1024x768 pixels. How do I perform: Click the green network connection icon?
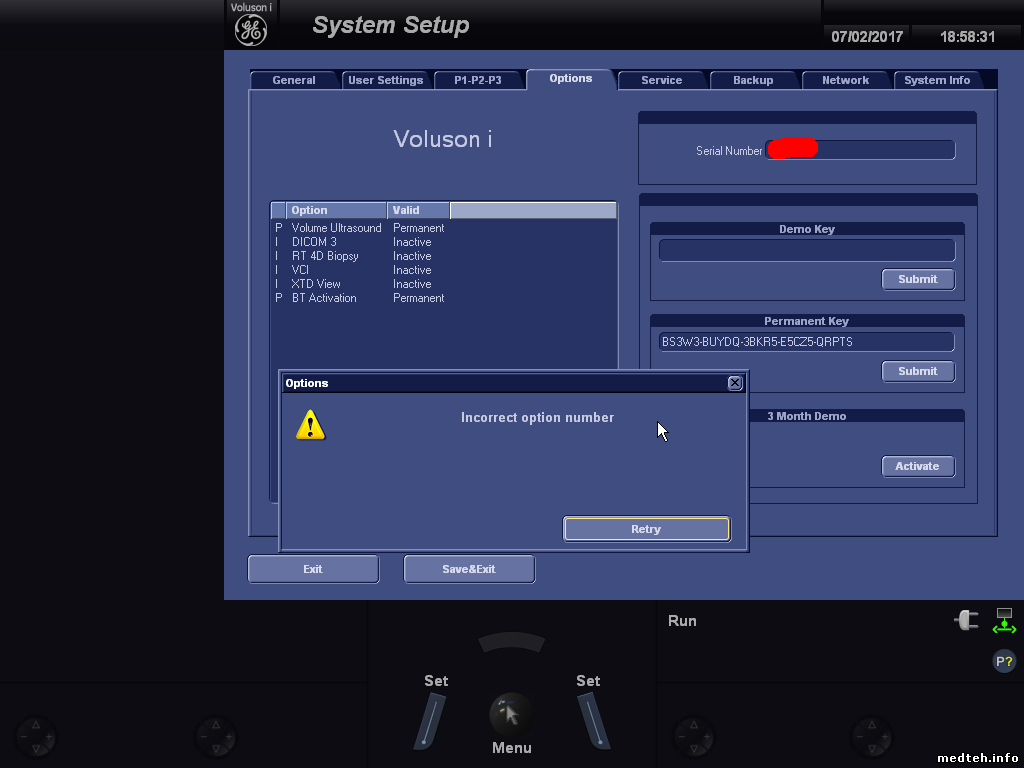click(1004, 620)
